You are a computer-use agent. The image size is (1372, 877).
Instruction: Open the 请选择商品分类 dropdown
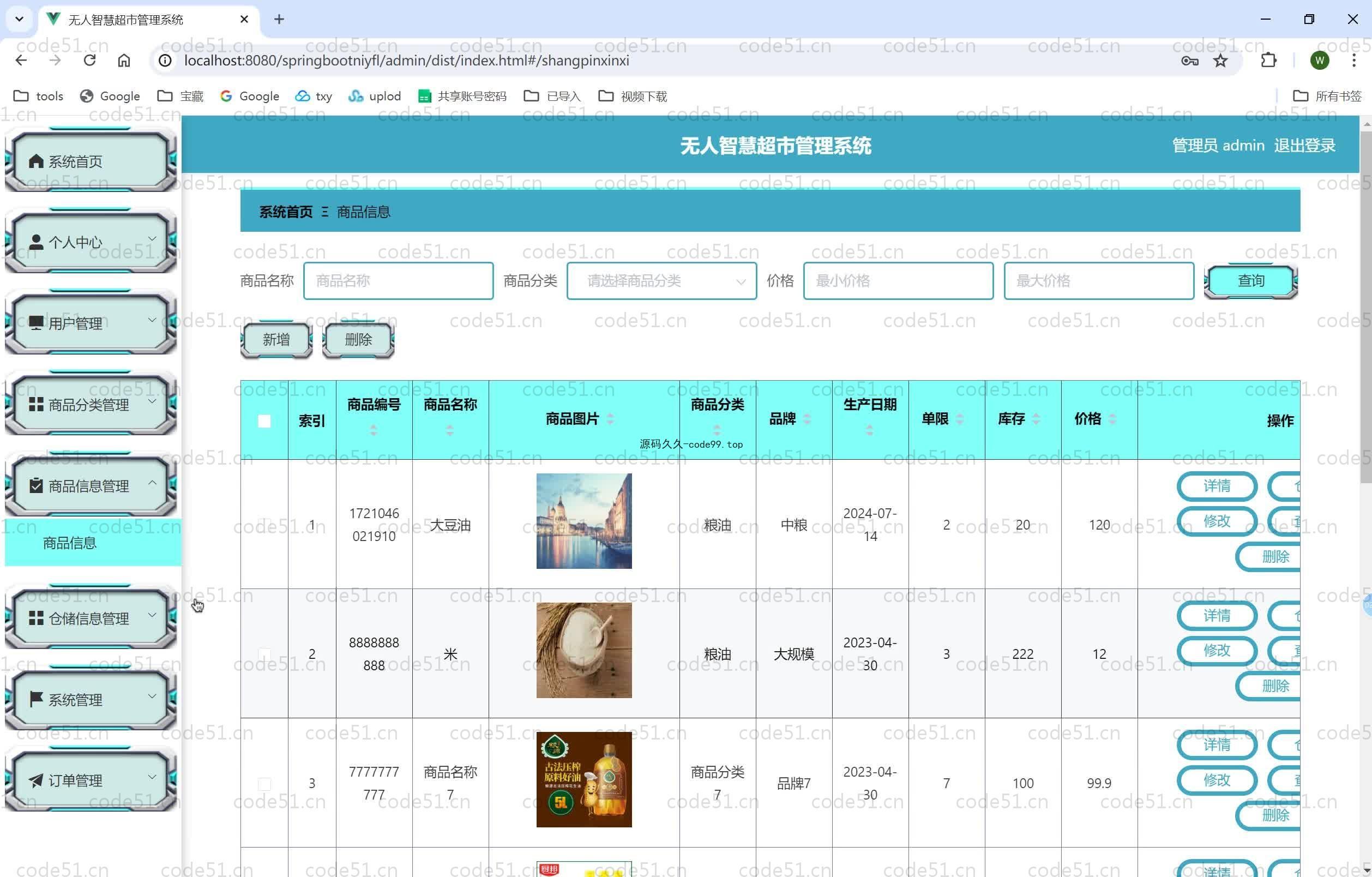pyautogui.click(x=661, y=280)
